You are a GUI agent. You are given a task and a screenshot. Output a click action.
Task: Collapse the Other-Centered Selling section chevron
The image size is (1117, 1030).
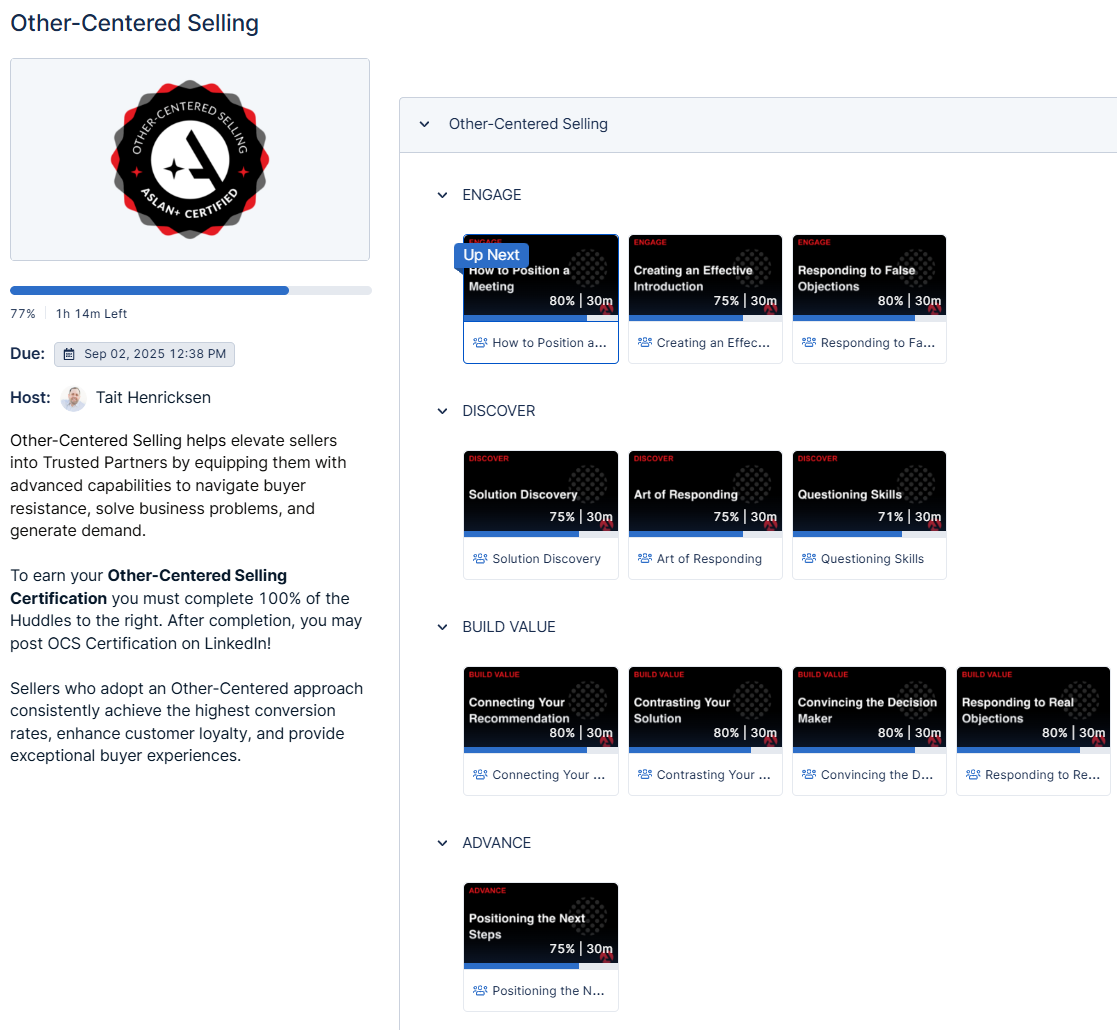425,124
